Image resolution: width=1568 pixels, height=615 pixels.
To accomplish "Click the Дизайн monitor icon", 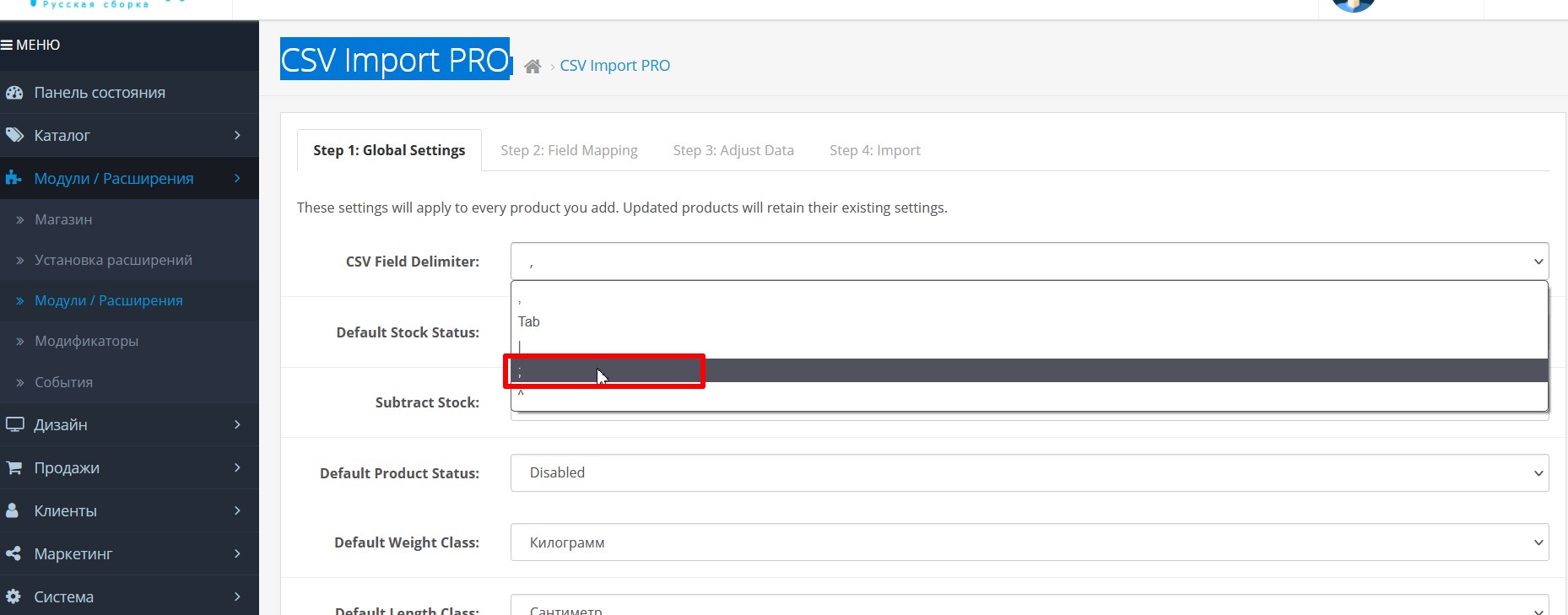I will click(14, 424).
